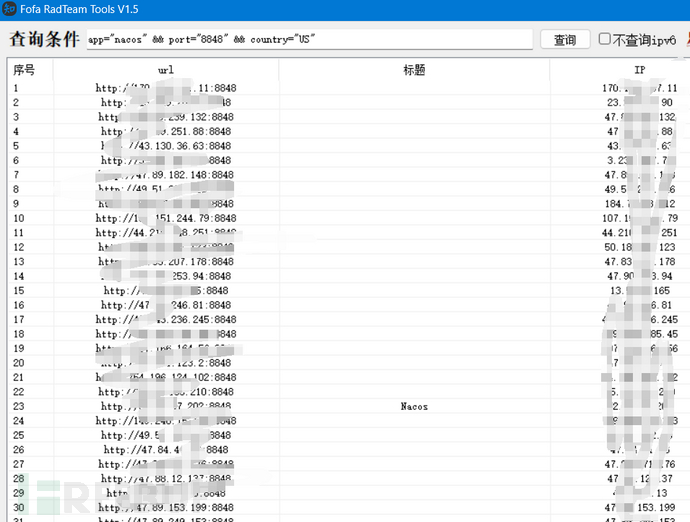This screenshot has height=522, width=690.
Task: Select row 22 URL ending 210:8848
Action: pos(166,392)
